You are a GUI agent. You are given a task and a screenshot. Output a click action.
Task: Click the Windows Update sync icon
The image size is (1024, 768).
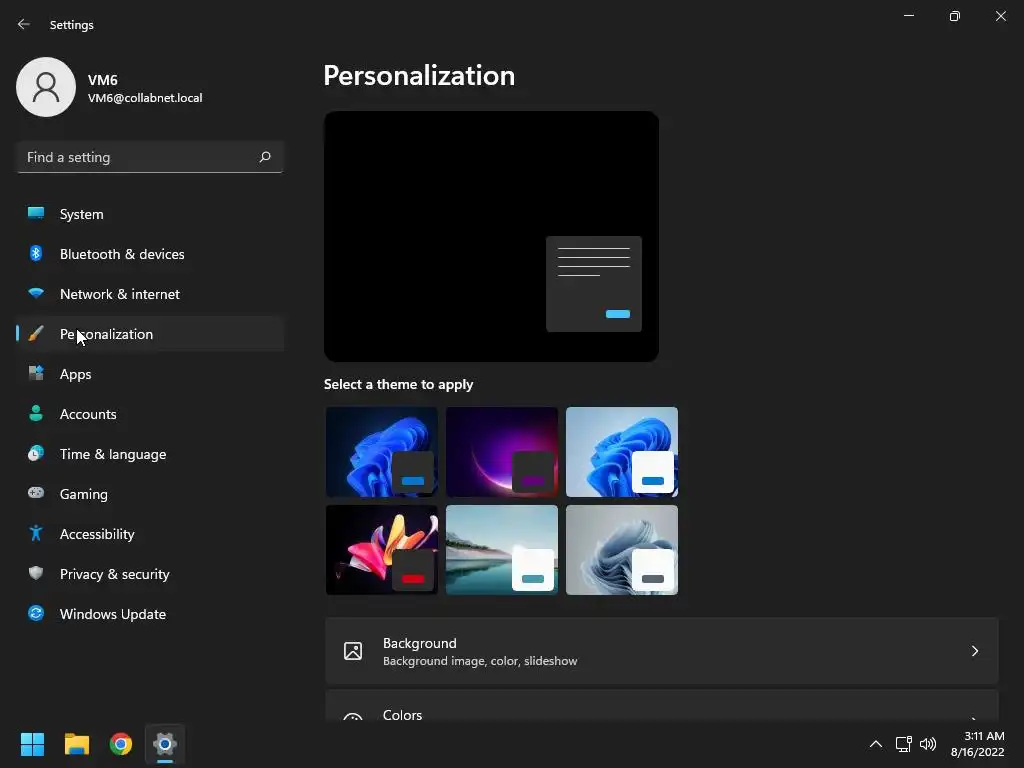coord(36,613)
